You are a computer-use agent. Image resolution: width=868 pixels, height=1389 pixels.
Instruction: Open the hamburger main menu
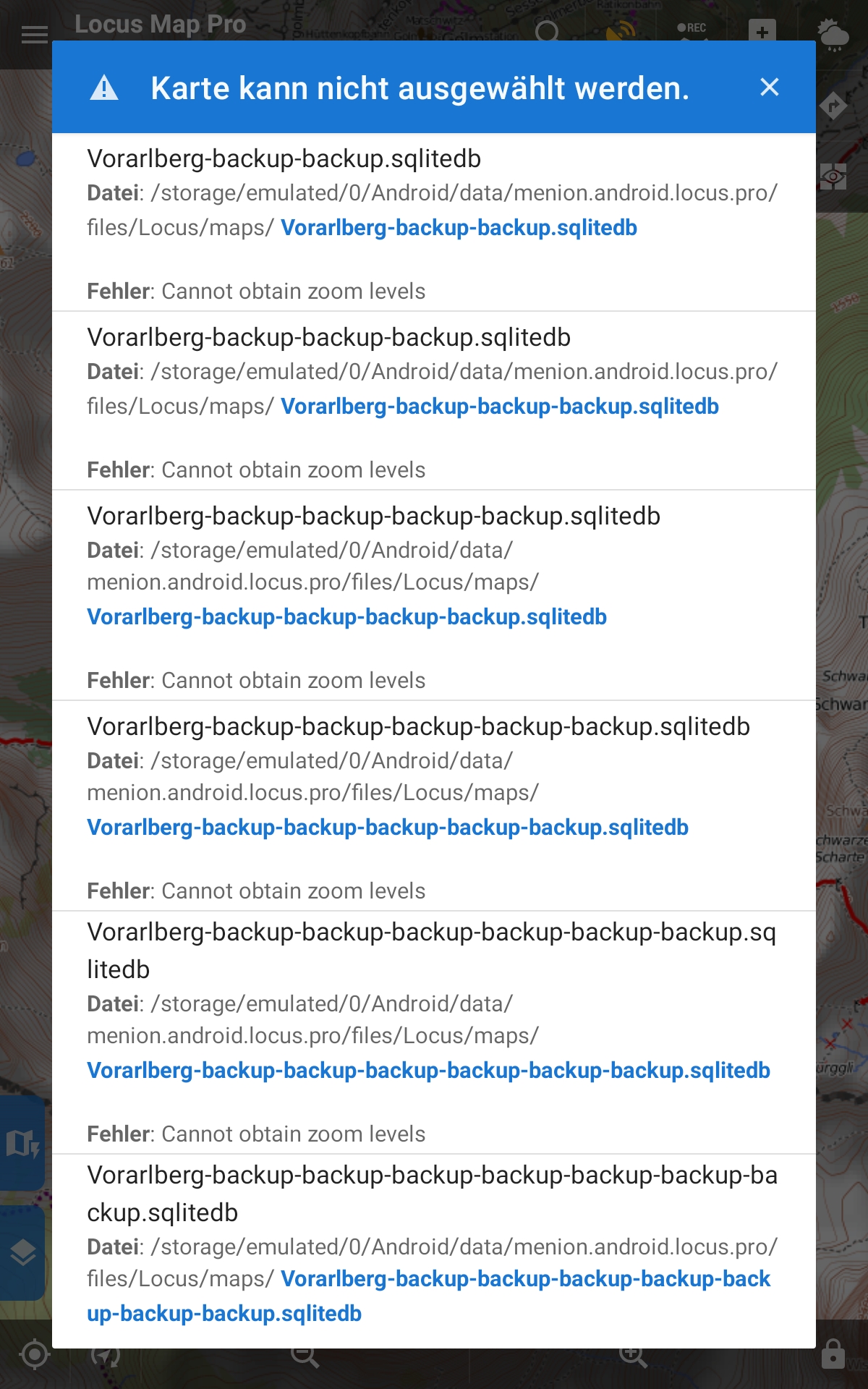34,34
